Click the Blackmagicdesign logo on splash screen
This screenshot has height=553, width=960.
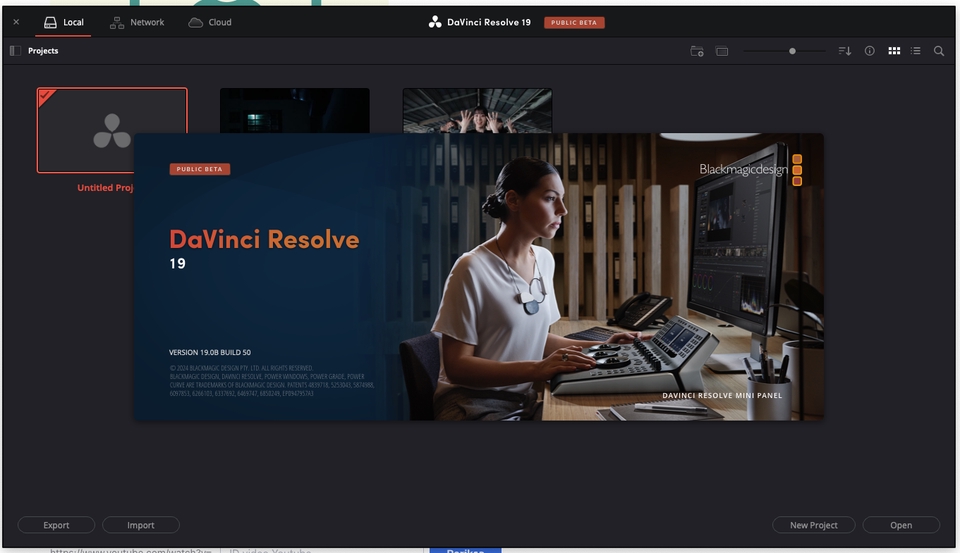tap(751, 169)
